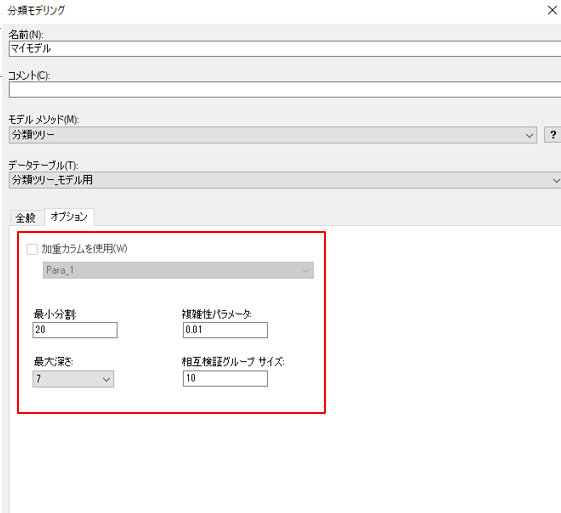This screenshot has width=561, height=513.
Task: Expand the データテーブル dropdown
Action: pyautogui.click(x=285, y=180)
